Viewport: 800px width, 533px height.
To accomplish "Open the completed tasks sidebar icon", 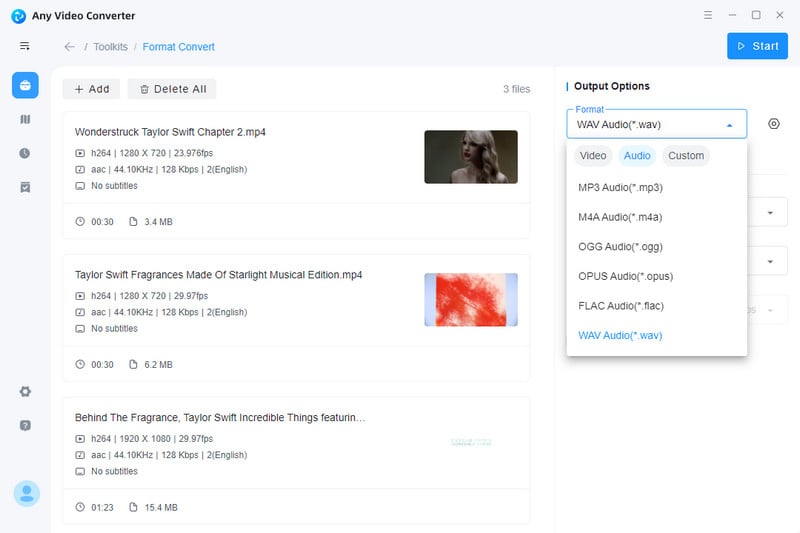I will tap(25, 187).
